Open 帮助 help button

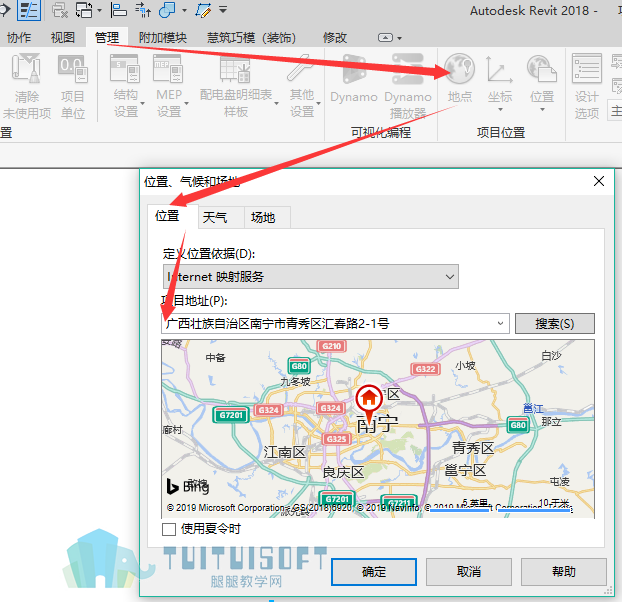point(564,571)
